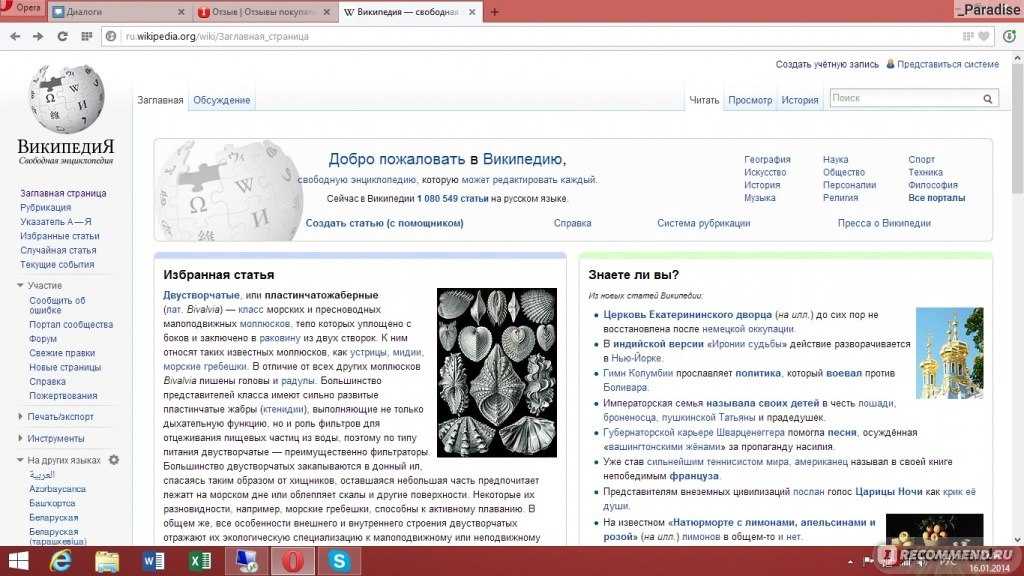Open Церковь Екатерининского дворца link
Screen dimensions: 1024x576
point(687,315)
